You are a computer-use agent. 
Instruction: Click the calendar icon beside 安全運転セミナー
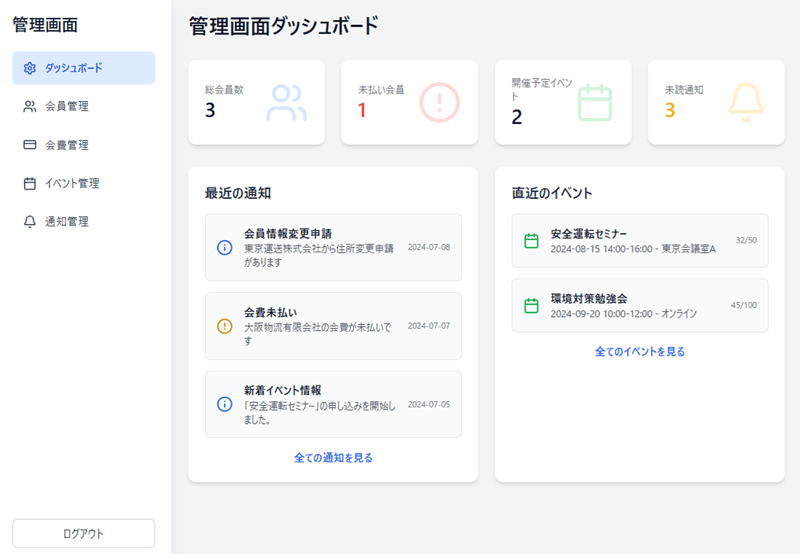coord(531,241)
